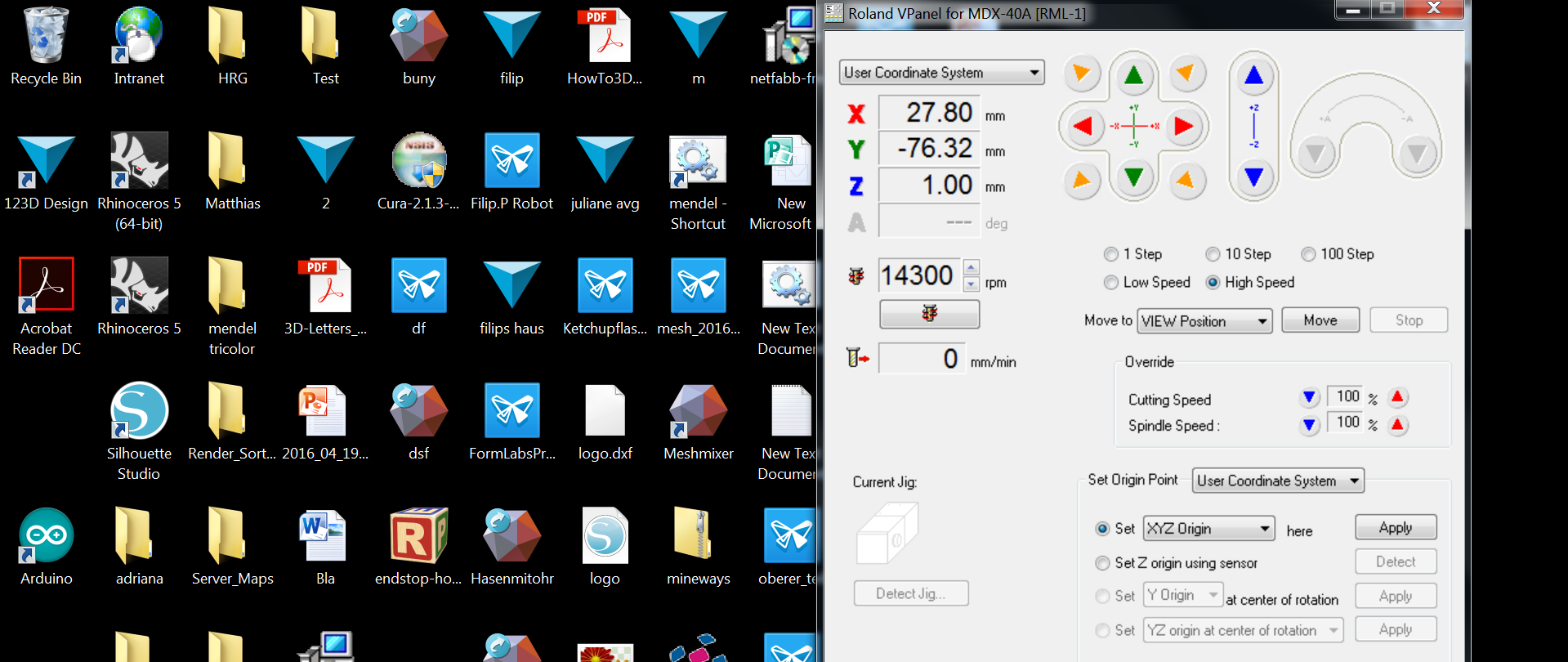The height and width of the screenshot is (662, 1568).
Task: Open the logo.dxf file
Action: coord(605,422)
